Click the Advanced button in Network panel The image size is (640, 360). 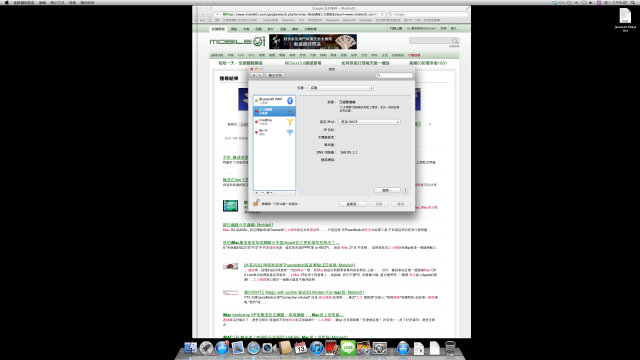click(387, 190)
